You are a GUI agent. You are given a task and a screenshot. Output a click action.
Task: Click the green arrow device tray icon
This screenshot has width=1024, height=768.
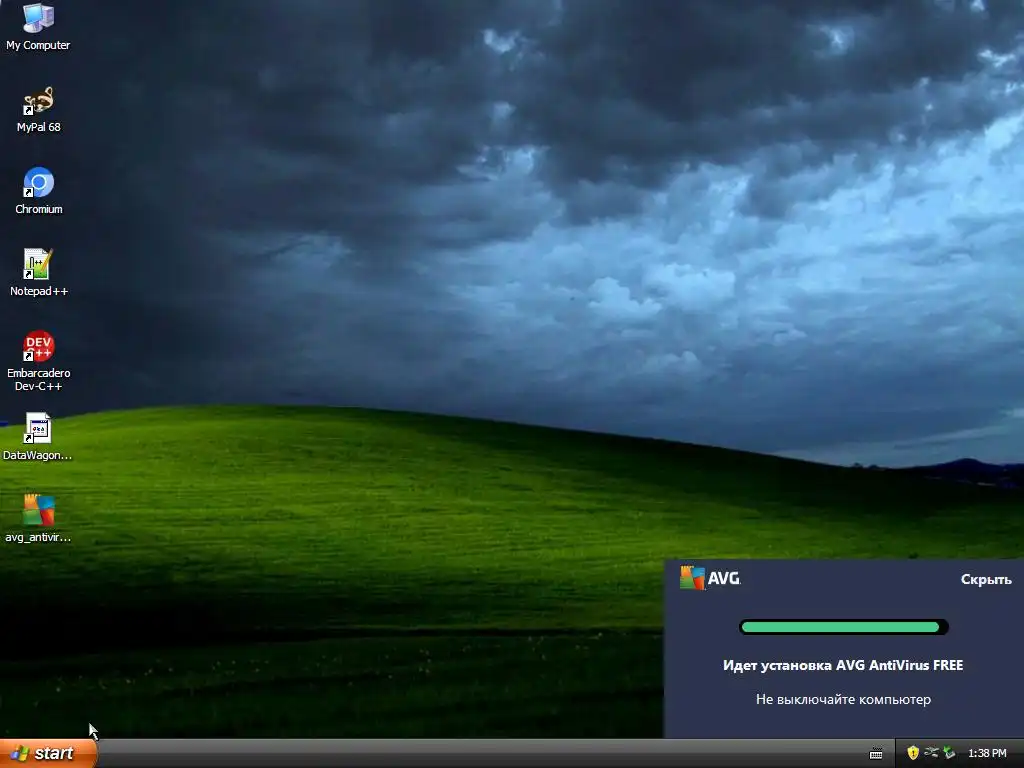pyautogui.click(x=949, y=753)
